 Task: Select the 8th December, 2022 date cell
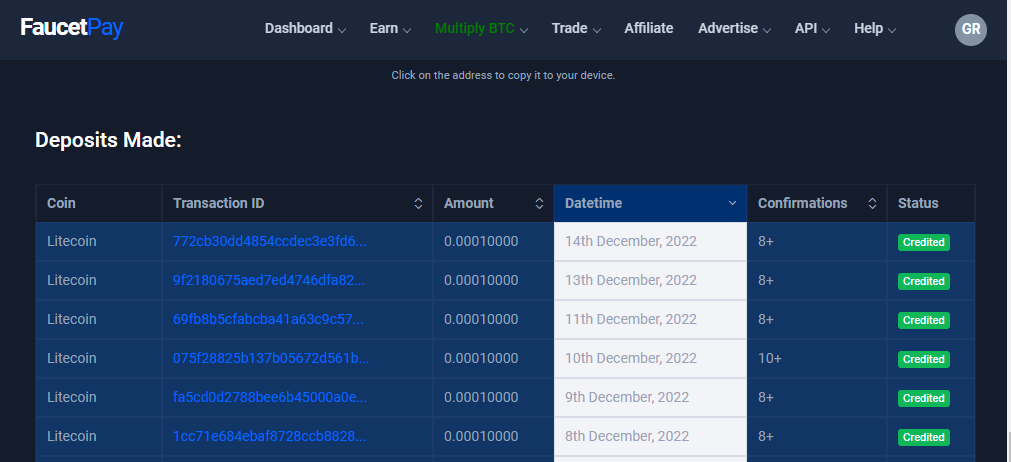click(651, 436)
